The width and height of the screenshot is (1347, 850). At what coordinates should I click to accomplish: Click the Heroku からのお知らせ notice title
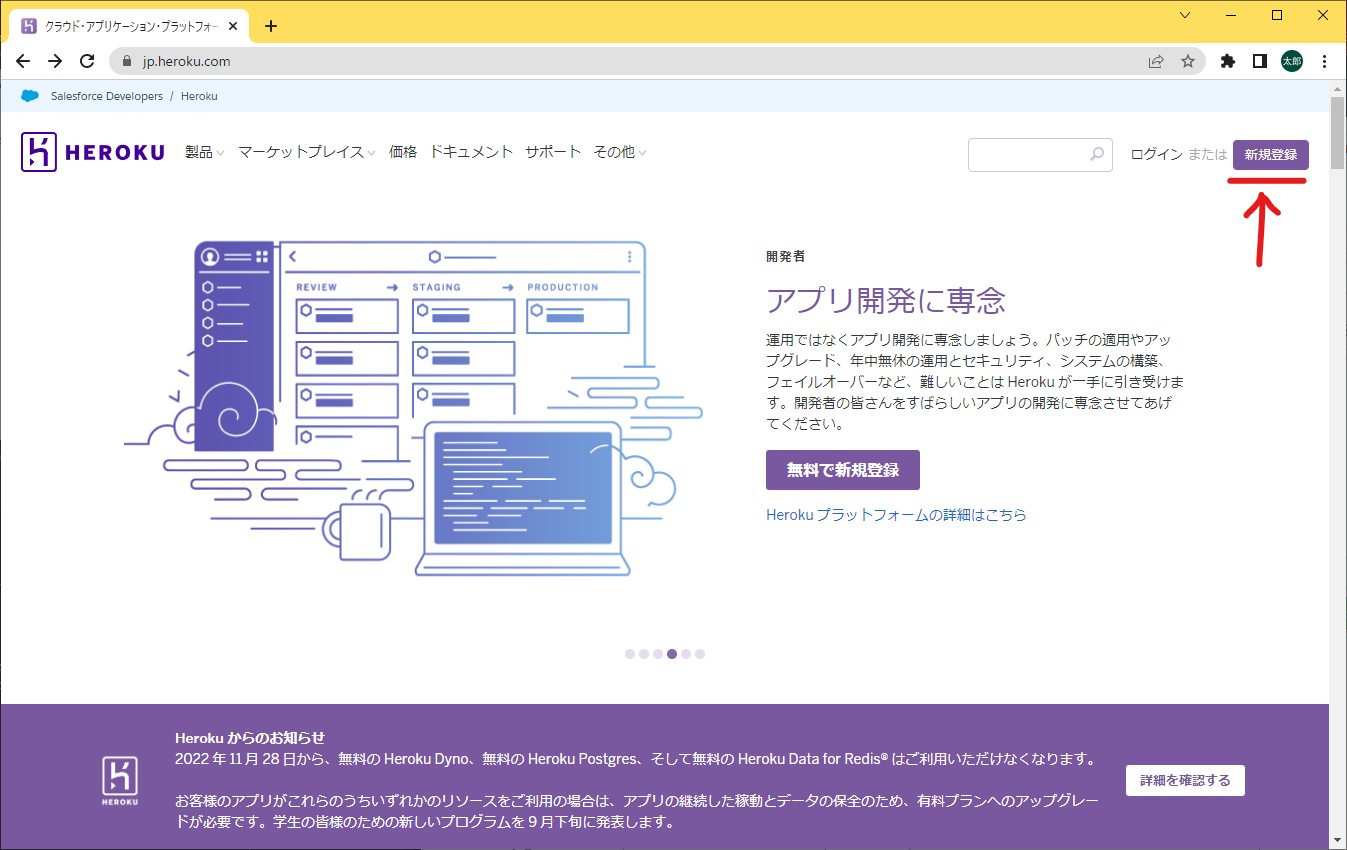point(250,738)
